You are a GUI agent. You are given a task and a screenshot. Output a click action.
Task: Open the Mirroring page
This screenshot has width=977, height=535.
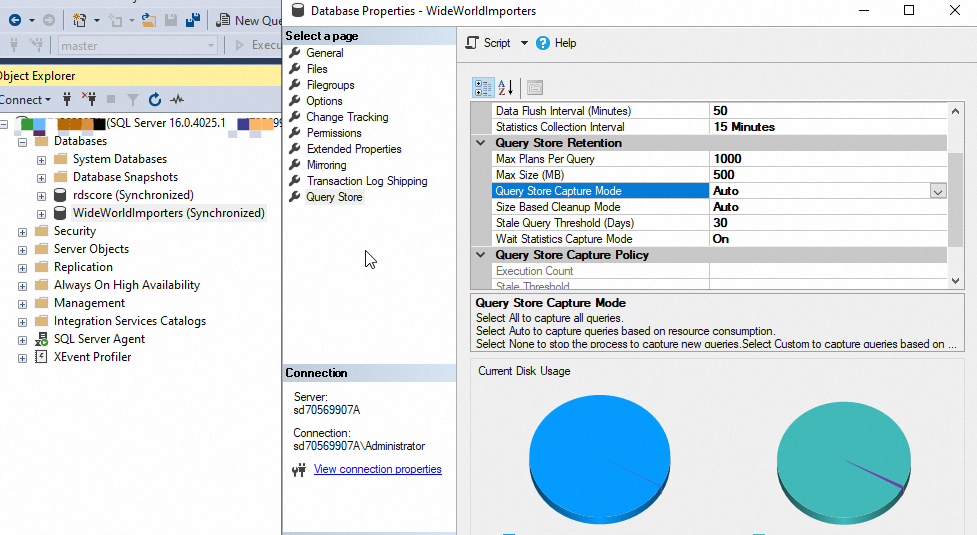[x=326, y=165]
